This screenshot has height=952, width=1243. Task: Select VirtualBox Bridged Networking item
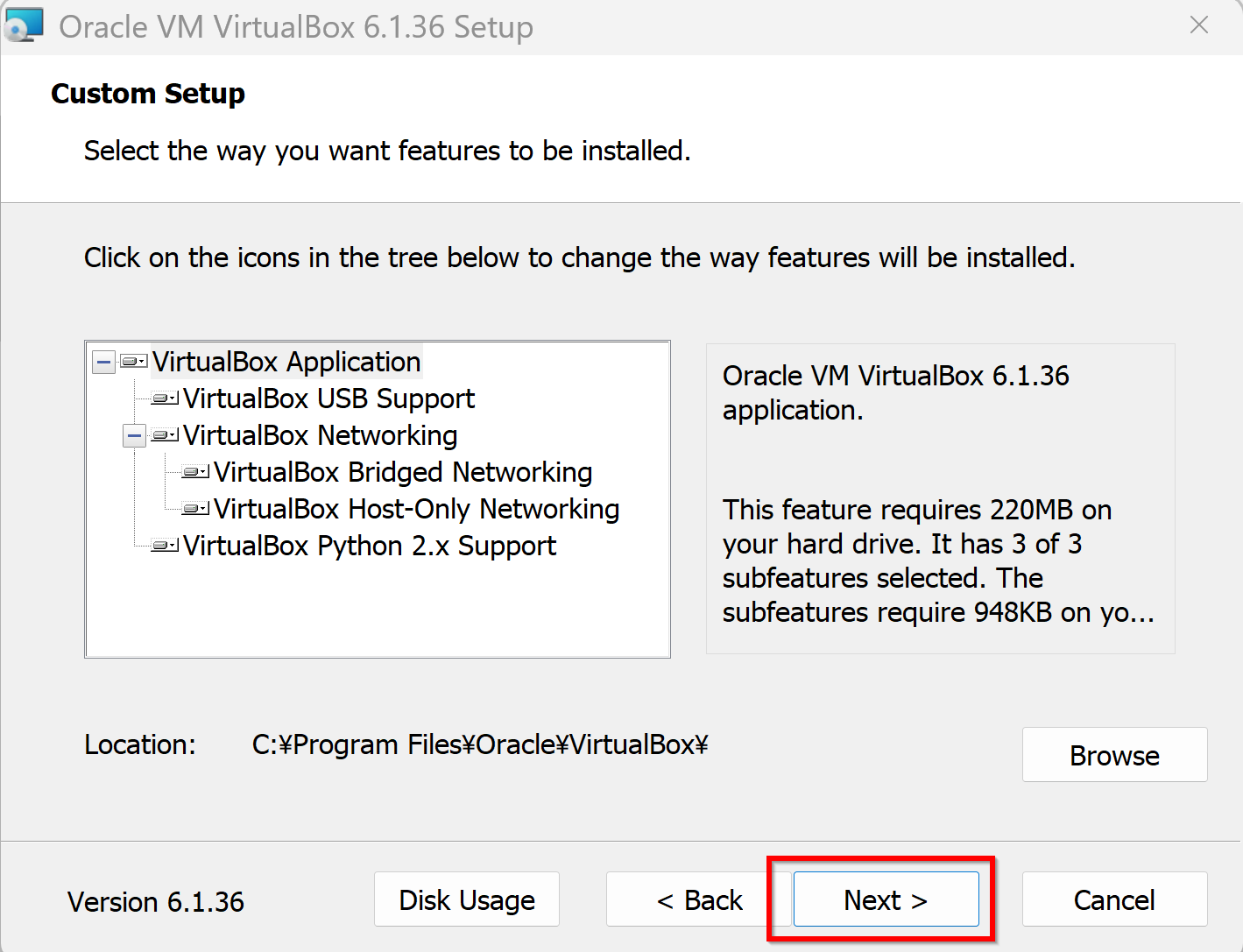coord(403,472)
